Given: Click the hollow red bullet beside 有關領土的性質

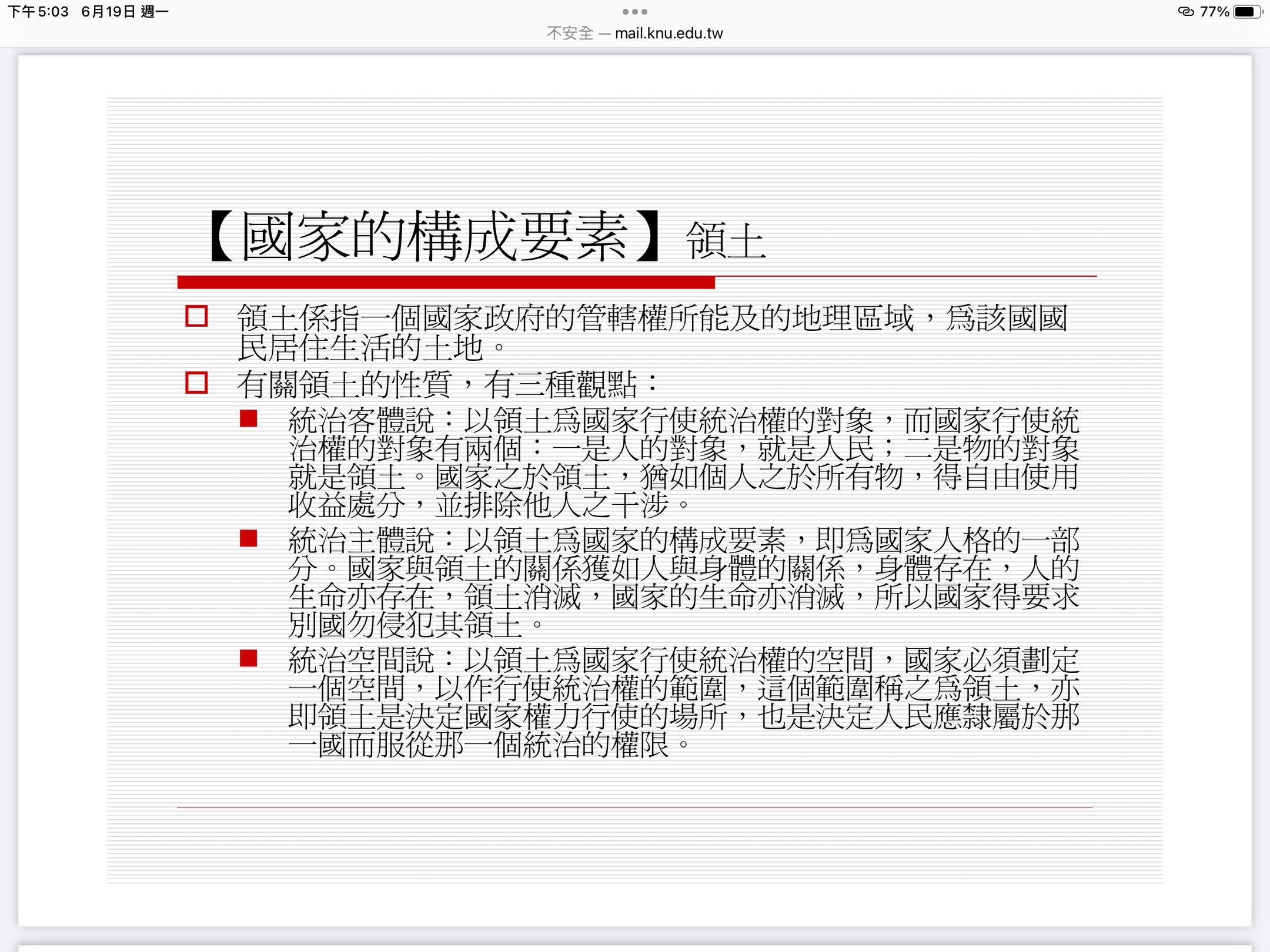Looking at the screenshot, I should coord(196,383).
